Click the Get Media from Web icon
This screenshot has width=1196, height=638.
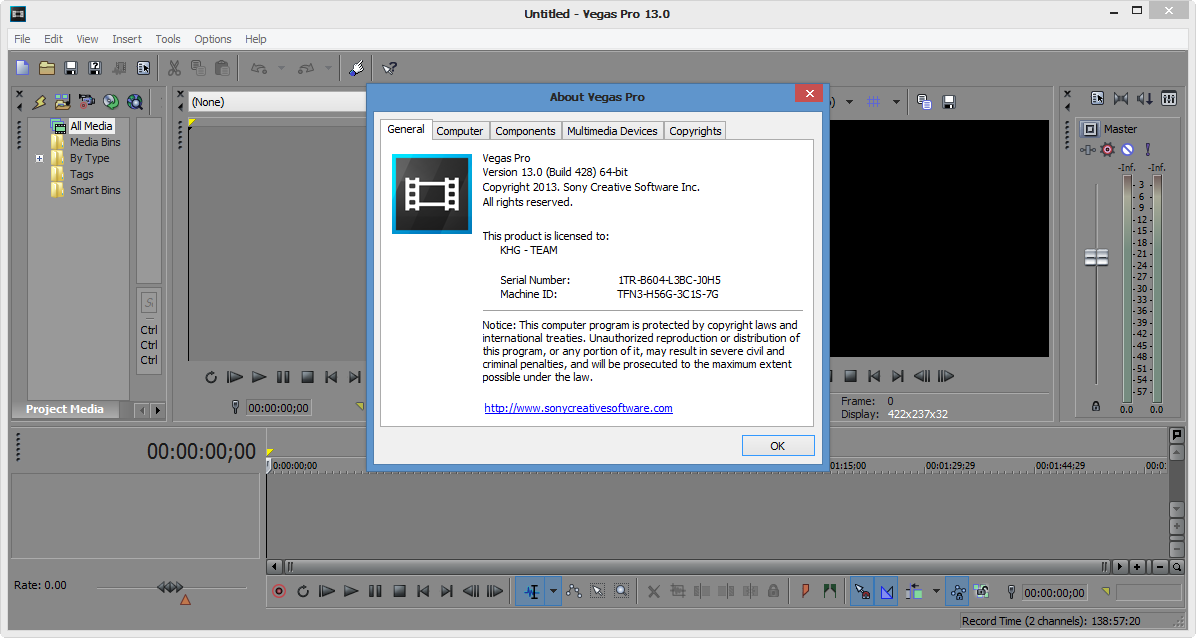[135, 102]
